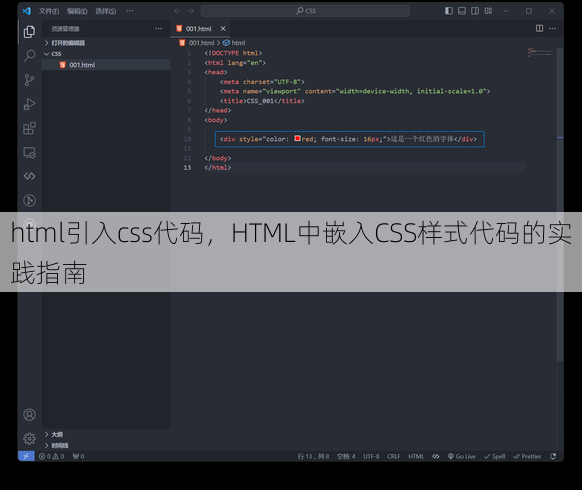
Task: Expand the 时间线 timeline section
Action: (x=106, y=445)
